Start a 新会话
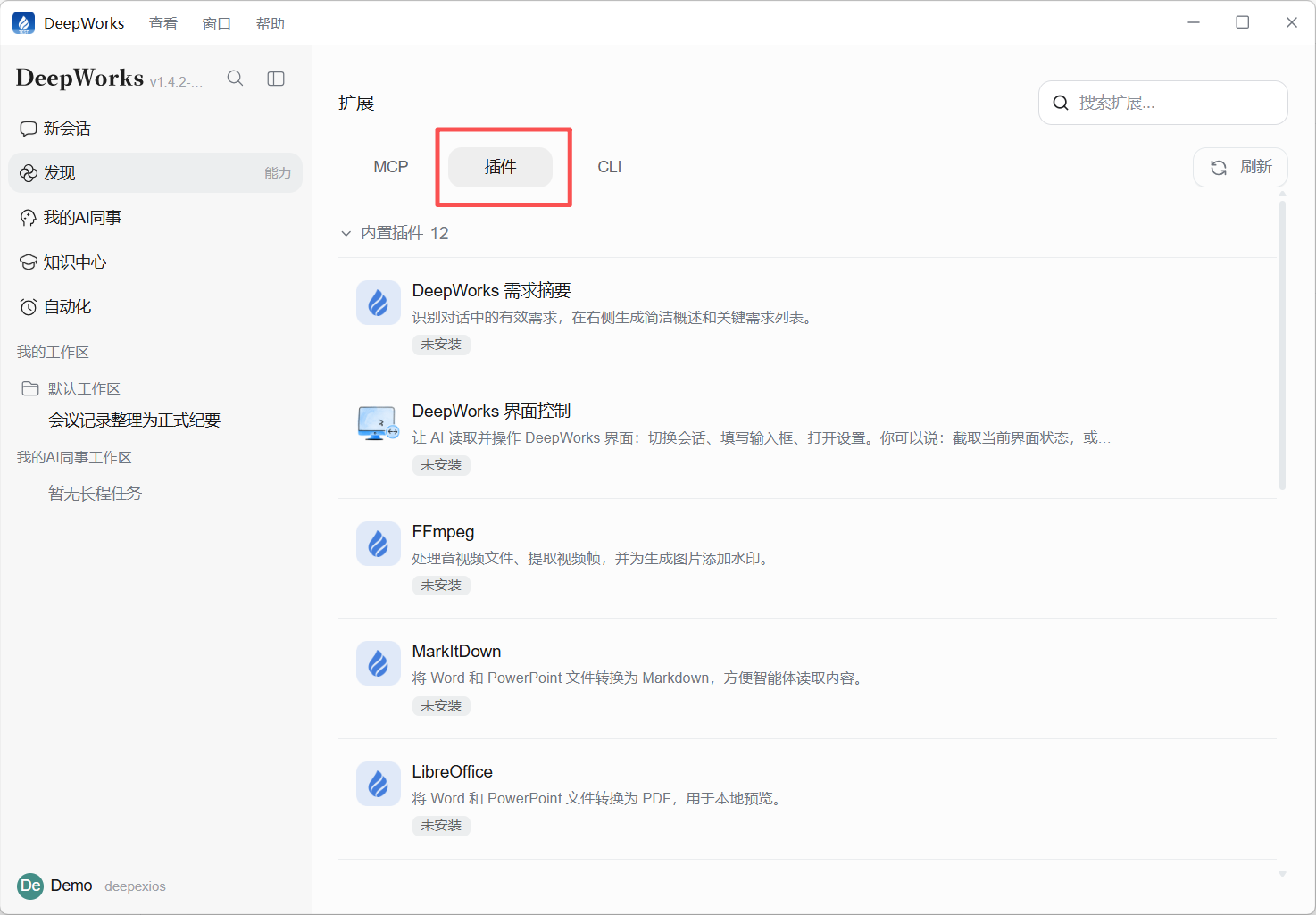 click(155, 129)
